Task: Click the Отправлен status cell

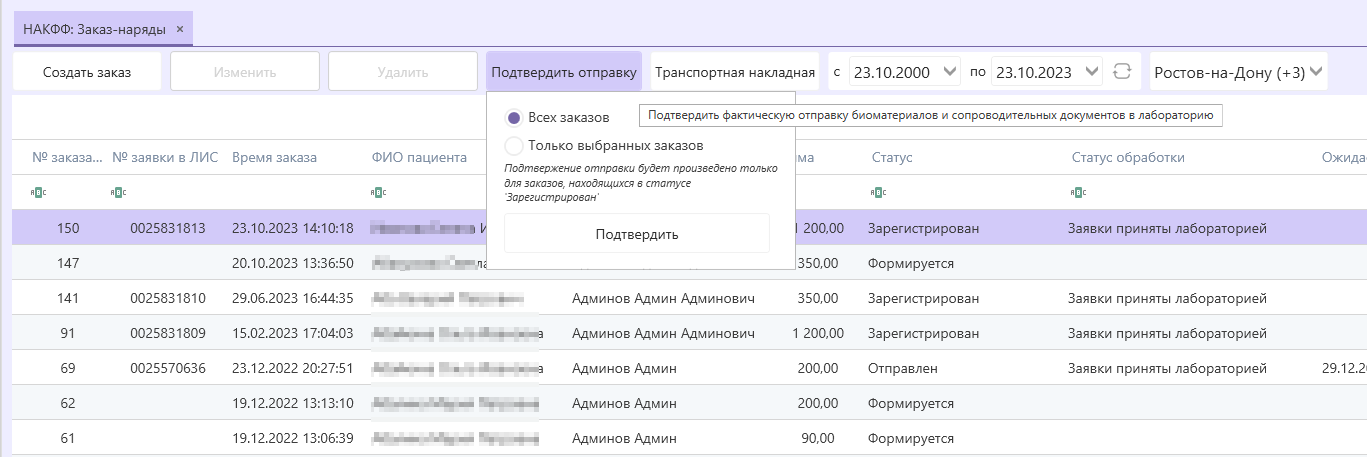Action: click(x=903, y=368)
